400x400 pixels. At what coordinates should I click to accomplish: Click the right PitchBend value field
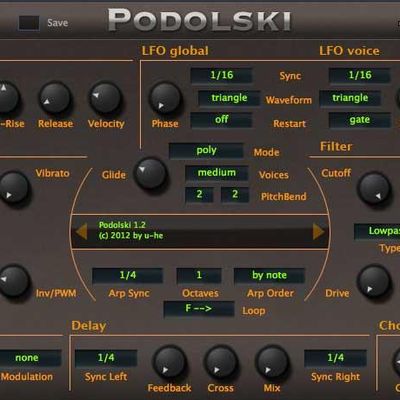tap(235, 195)
